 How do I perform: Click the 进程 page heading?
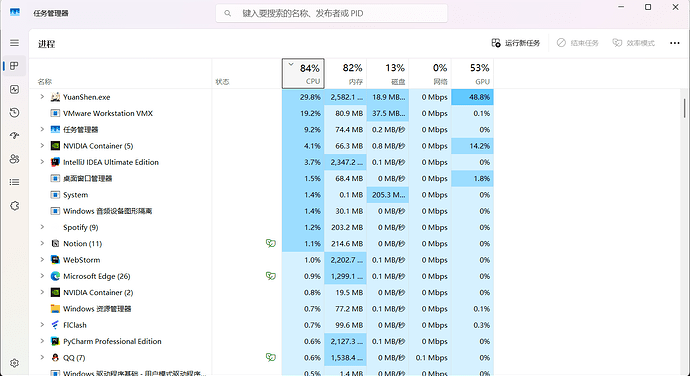click(x=47, y=44)
